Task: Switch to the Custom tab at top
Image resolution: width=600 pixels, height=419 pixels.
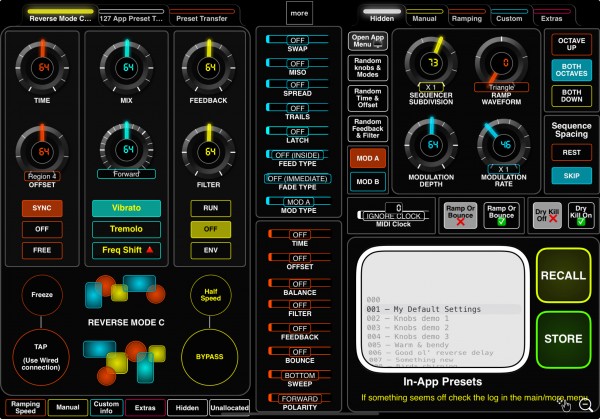Action: (509, 16)
